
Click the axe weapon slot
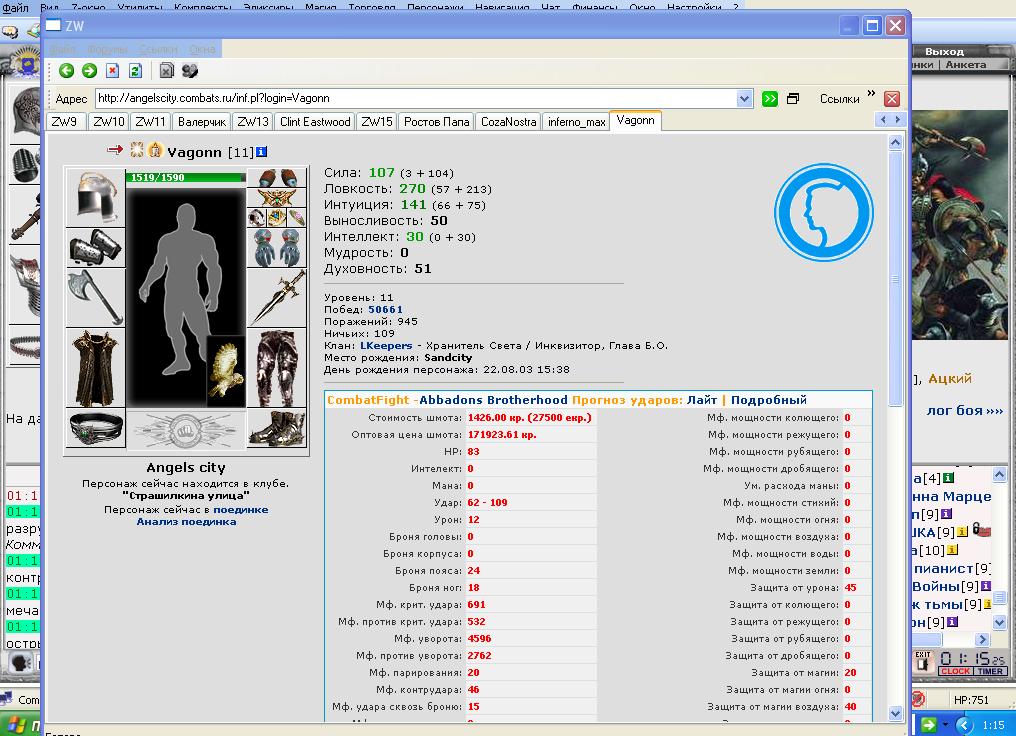95,297
